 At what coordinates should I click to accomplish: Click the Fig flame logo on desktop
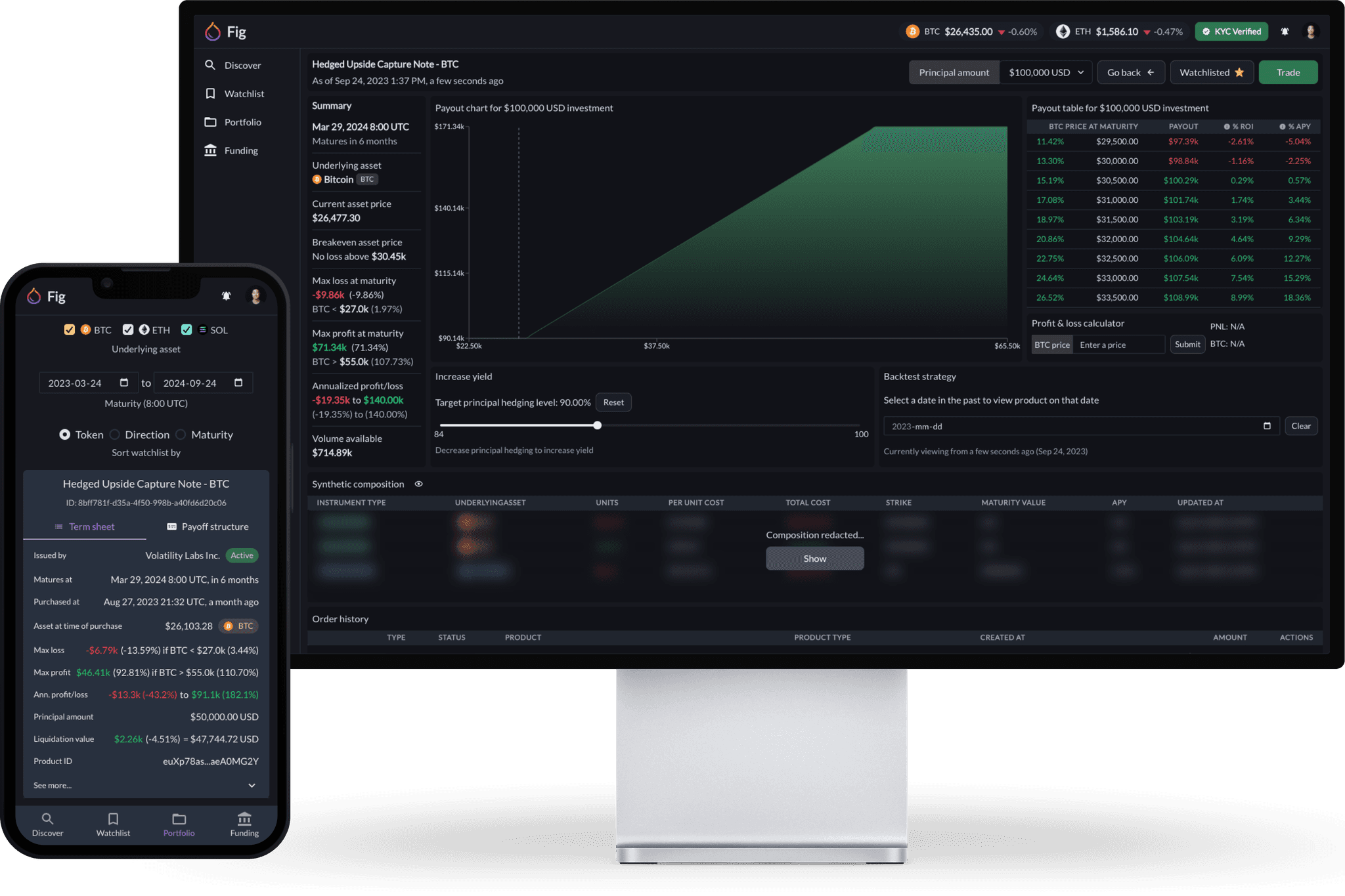212,31
